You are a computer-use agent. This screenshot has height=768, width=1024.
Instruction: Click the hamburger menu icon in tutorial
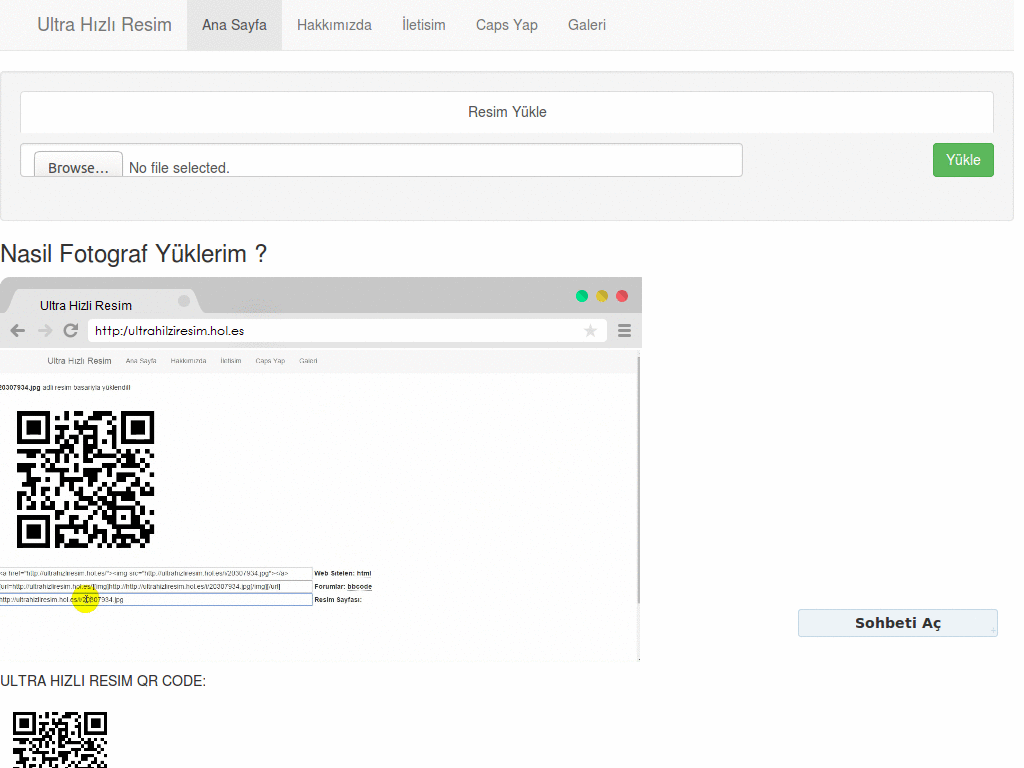pyautogui.click(x=624, y=330)
